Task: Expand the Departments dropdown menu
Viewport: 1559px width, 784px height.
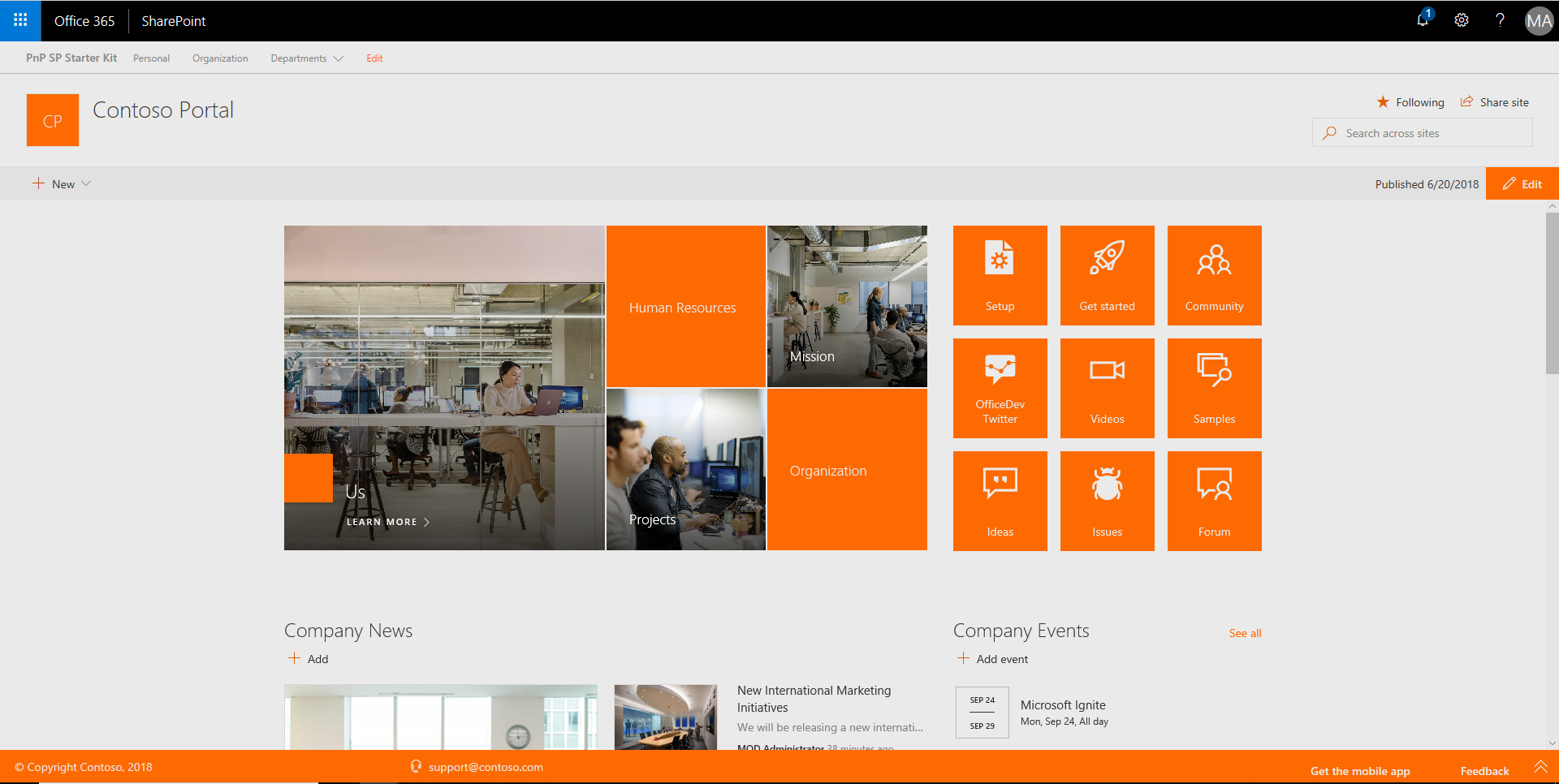Action: point(307,58)
